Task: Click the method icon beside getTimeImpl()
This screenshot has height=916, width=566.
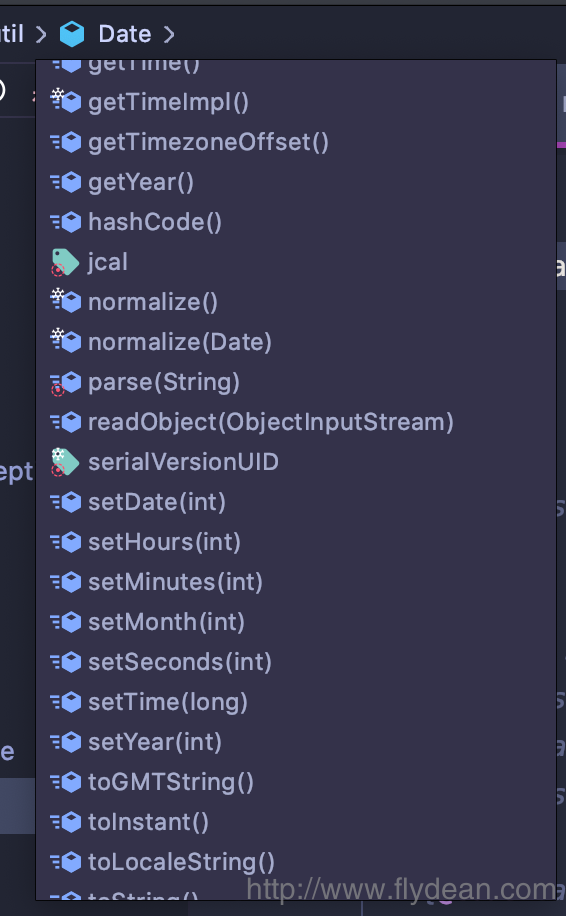Action: coord(65,102)
